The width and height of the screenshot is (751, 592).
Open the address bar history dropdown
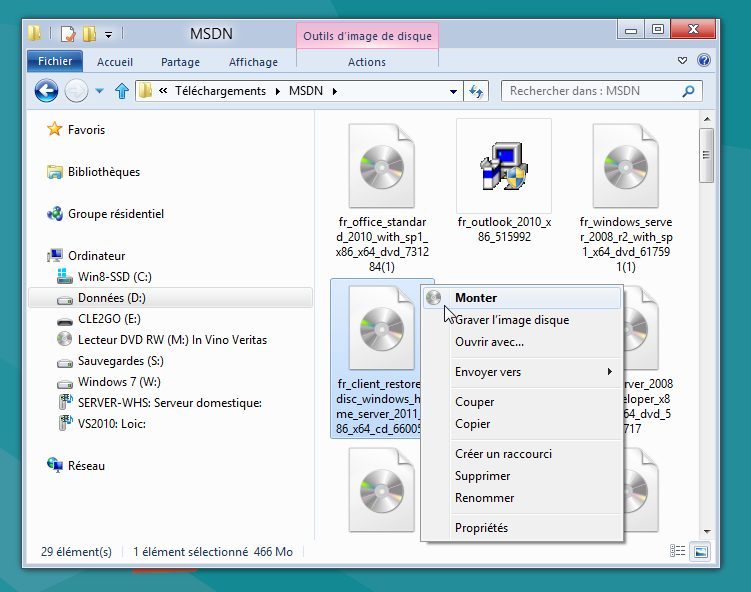(x=453, y=91)
